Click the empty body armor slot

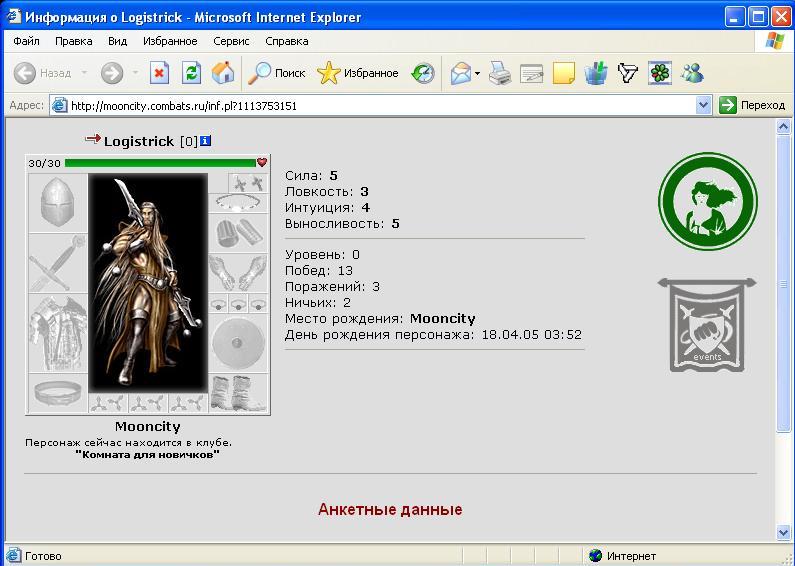[58, 333]
